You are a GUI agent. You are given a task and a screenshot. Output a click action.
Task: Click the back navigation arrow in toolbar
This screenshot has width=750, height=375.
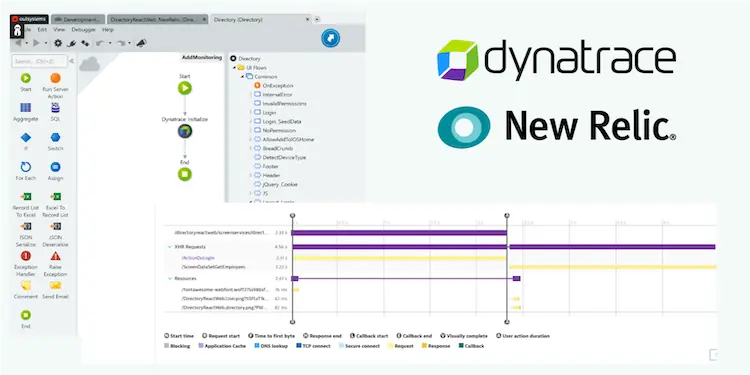click(18, 43)
